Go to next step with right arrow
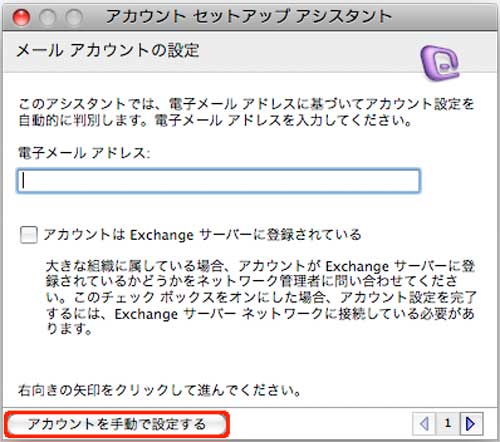 pyautogui.click(x=471, y=424)
